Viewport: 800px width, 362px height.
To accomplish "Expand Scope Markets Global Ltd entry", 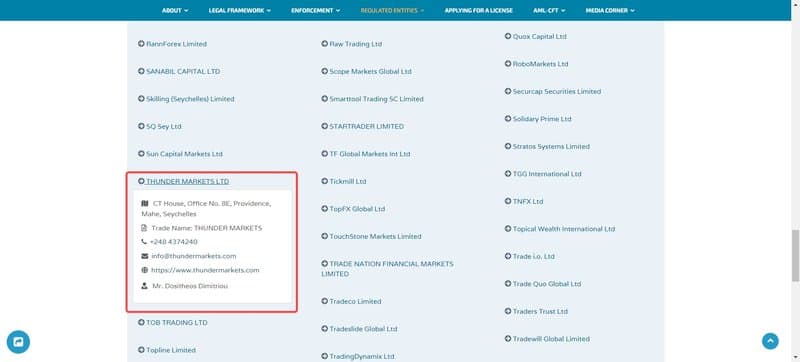I will 366,71.
